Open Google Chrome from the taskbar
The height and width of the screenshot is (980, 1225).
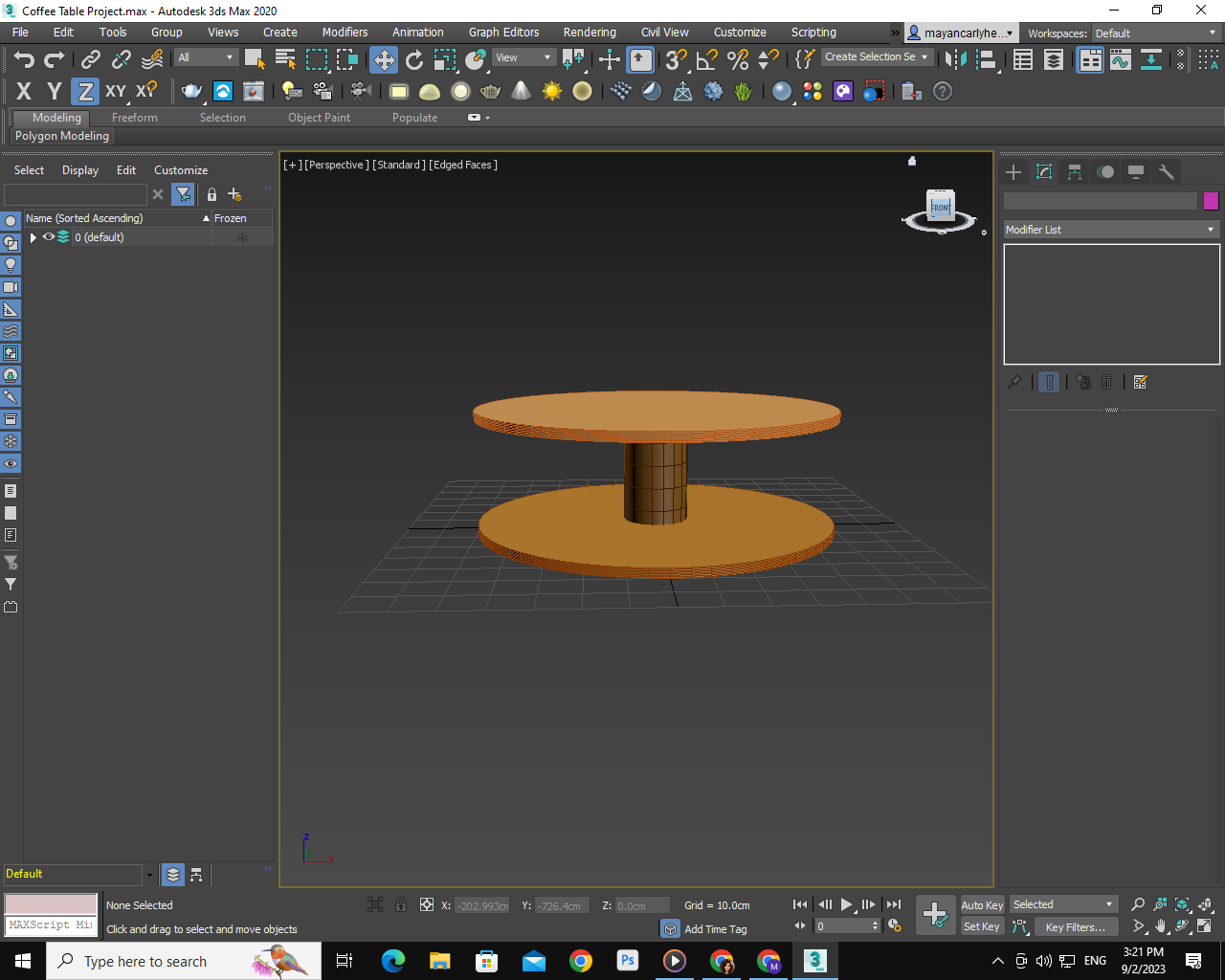(580, 961)
